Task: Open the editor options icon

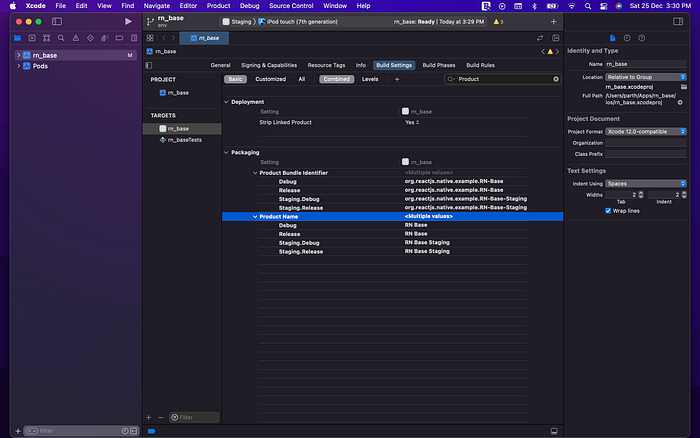Action: (x=555, y=38)
